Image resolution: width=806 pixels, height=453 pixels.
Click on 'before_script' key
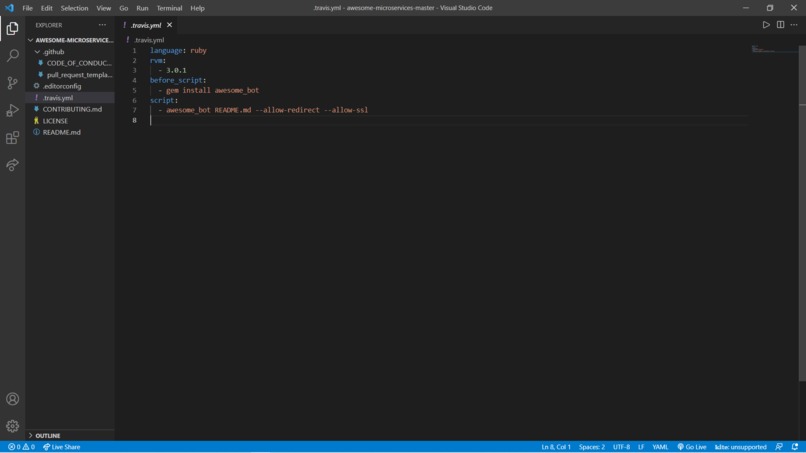tap(176, 80)
